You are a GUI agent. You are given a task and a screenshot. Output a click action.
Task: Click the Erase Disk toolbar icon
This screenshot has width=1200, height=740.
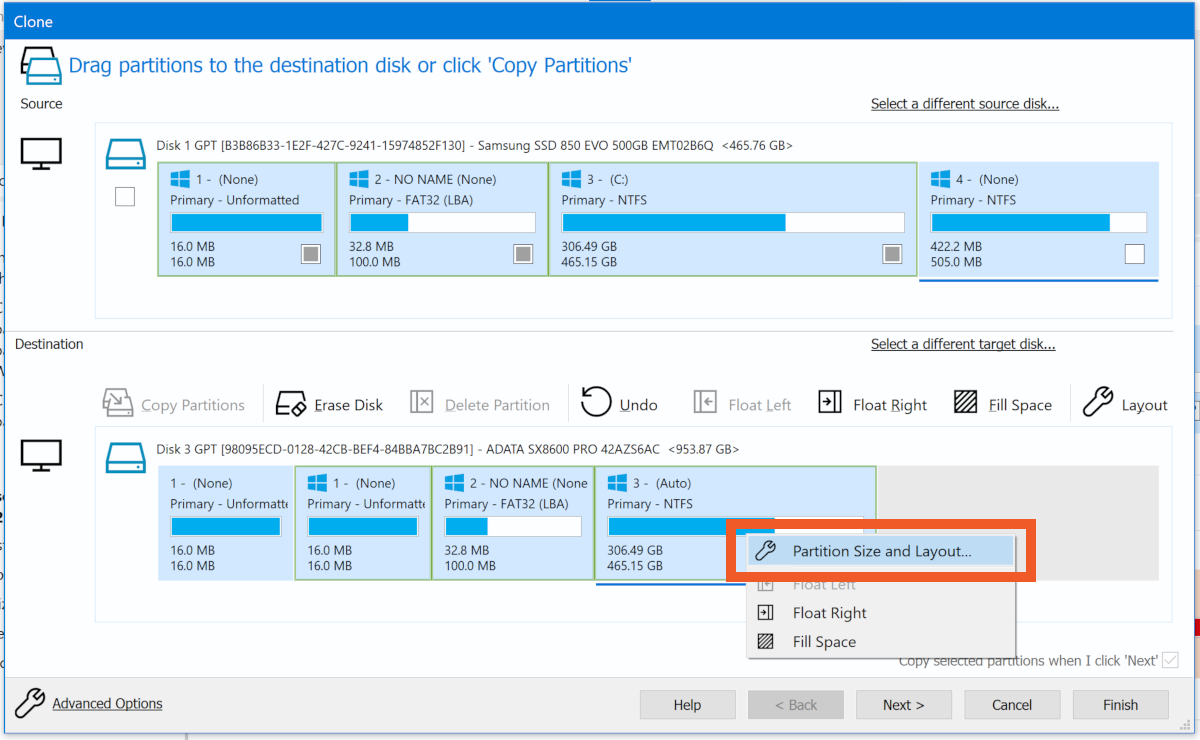[291, 404]
